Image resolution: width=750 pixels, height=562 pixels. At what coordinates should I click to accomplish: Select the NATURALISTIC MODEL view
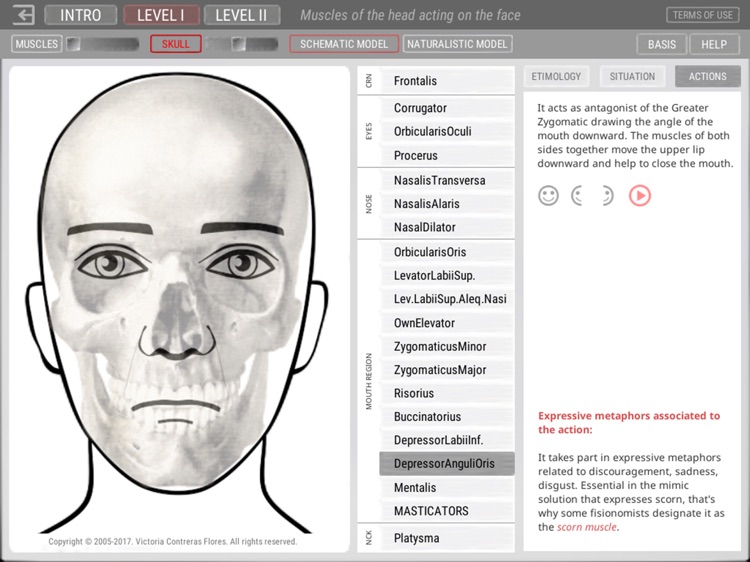pyautogui.click(x=457, y=44)
